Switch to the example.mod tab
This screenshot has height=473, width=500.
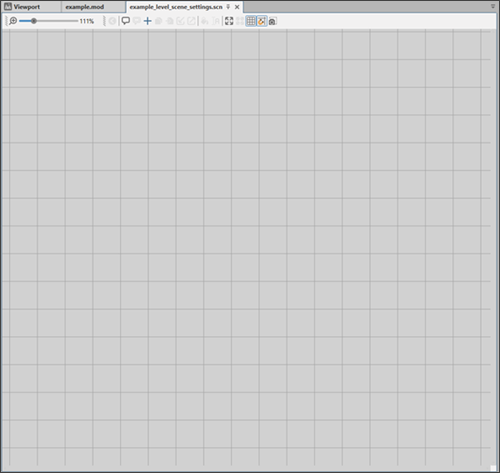(85, 7)
